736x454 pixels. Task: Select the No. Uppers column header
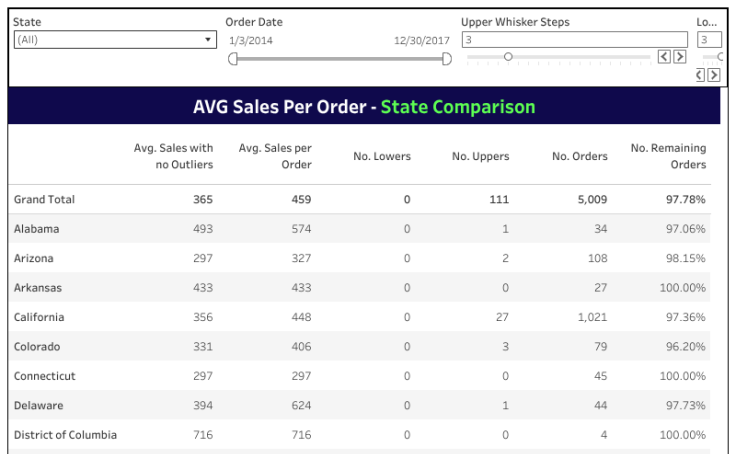coord(480,156)
